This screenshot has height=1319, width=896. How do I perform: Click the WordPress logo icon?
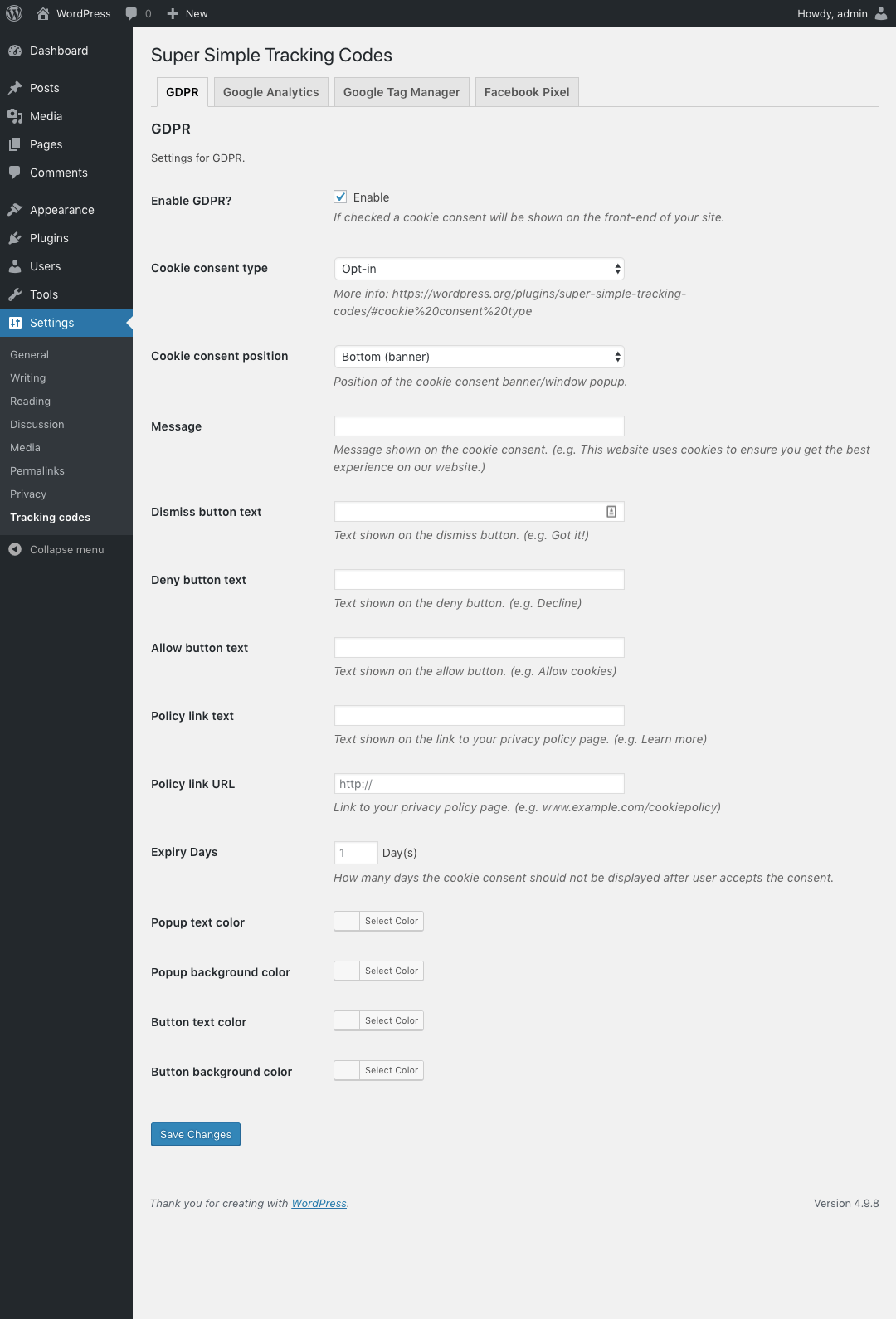(x=14, y=13)
